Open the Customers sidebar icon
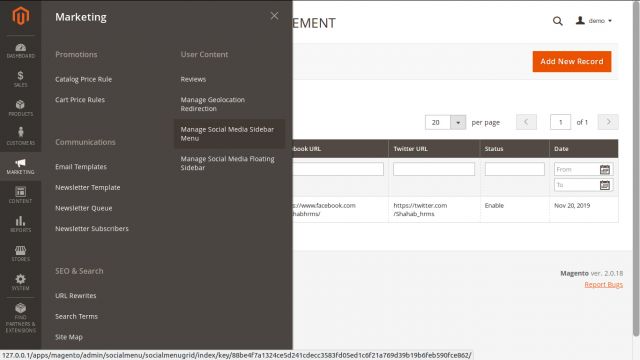The width and height of the screenshot is (640, 360). click(x=20, y=137)
